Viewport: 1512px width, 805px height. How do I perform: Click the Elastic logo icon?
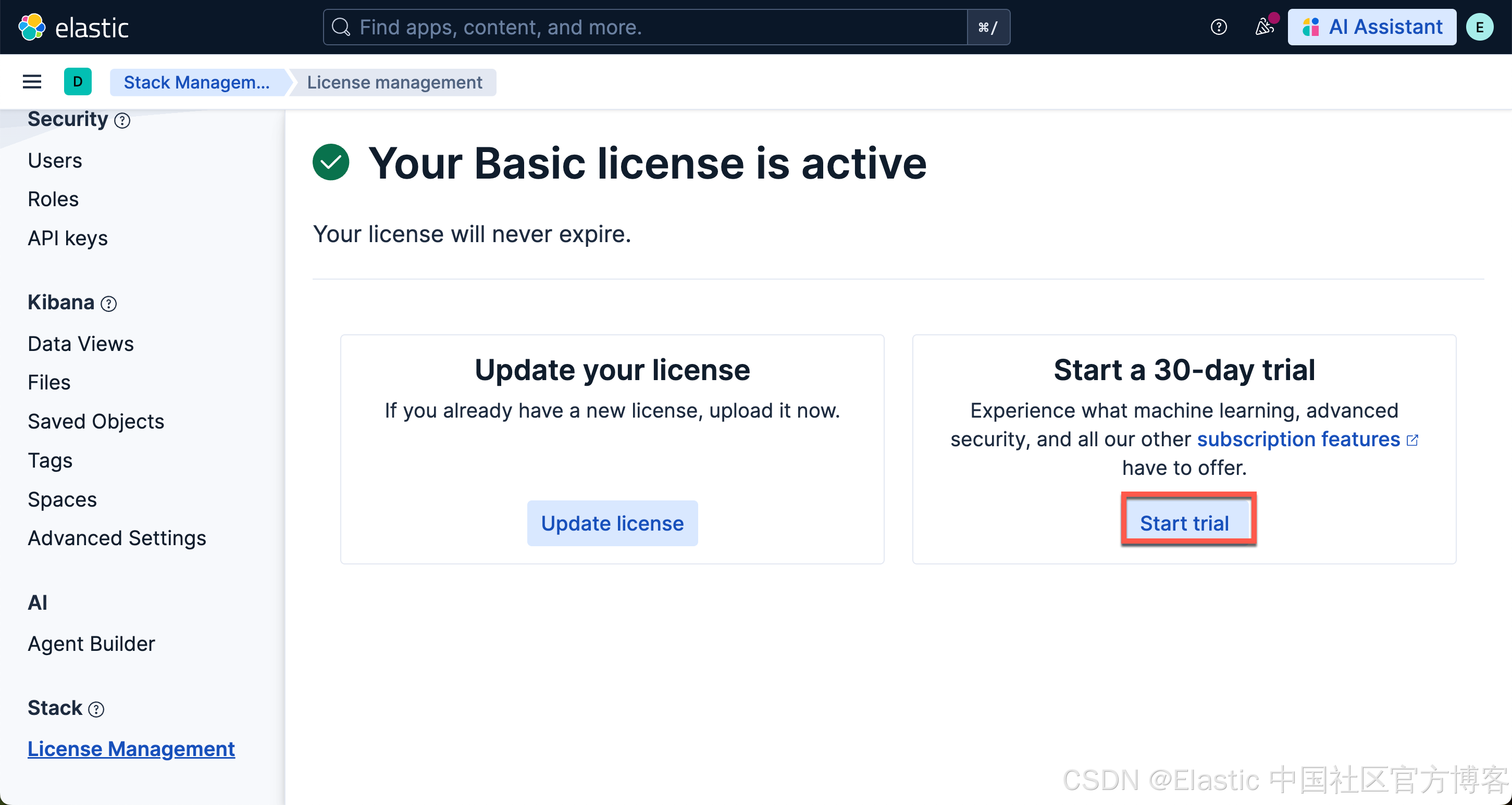click(32, 27)
